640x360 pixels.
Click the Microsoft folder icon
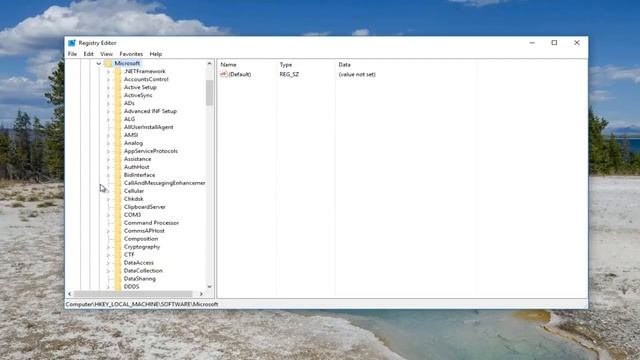pos(108,63)
